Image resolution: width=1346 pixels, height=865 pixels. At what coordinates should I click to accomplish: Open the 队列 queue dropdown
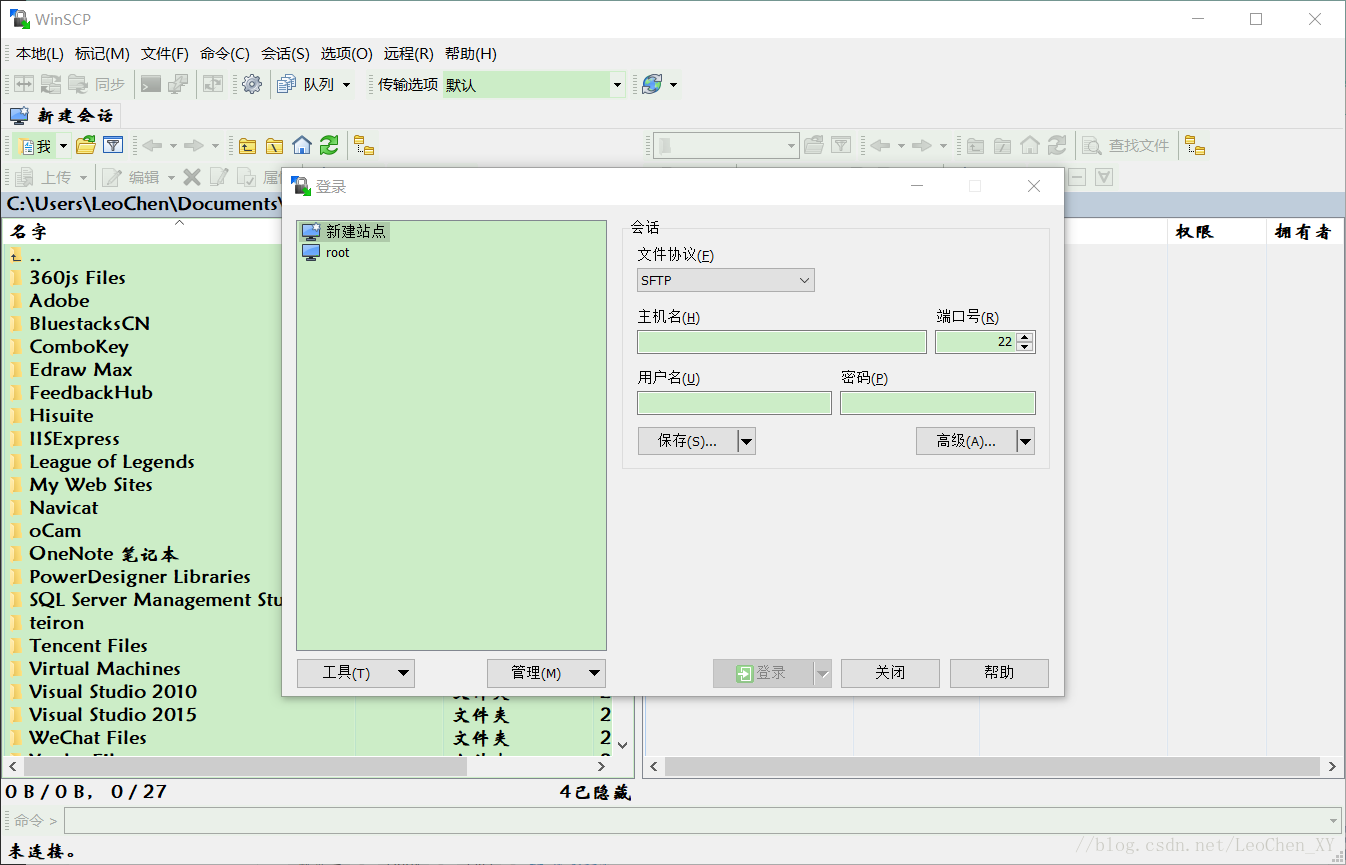click(x=348, y=85)
